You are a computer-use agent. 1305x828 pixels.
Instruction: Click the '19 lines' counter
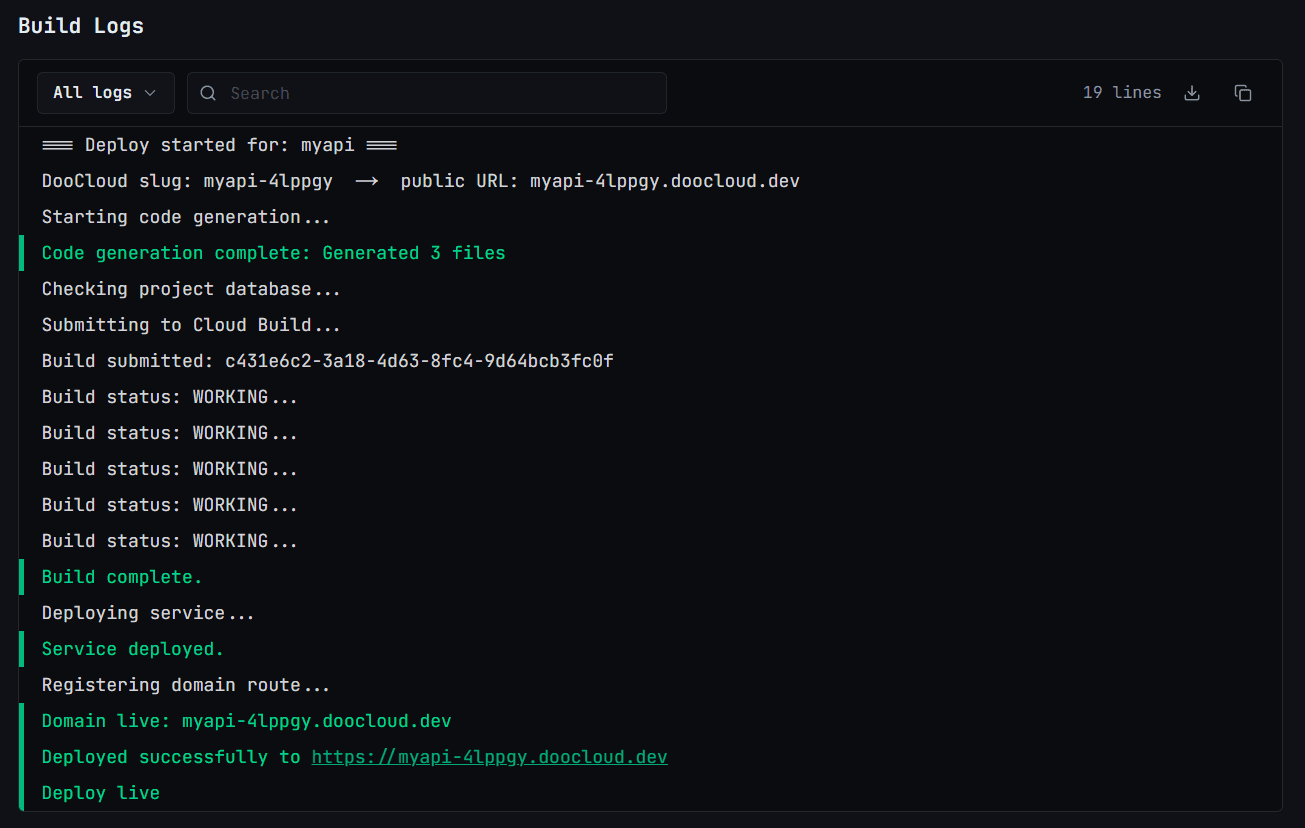tap(1122, 93)
